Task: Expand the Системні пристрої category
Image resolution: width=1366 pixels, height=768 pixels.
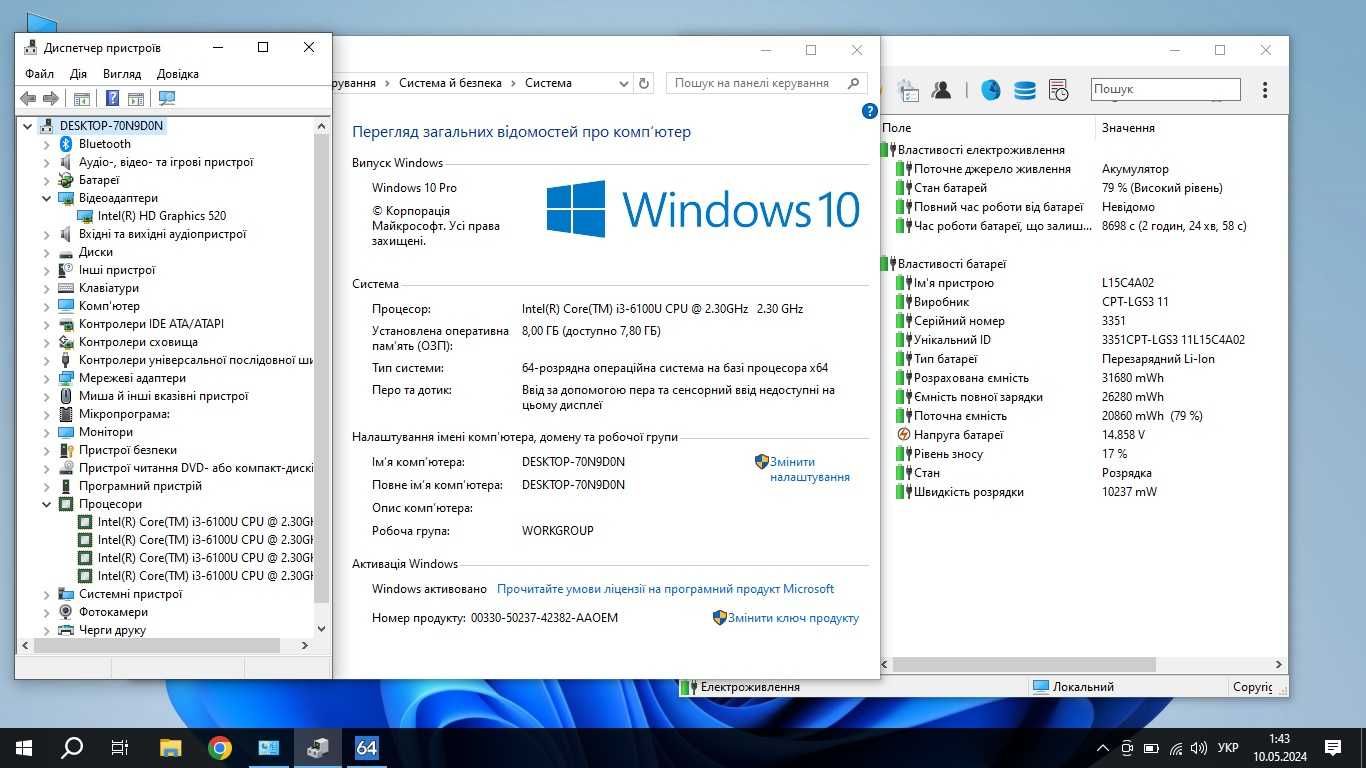Action: click(46, 594)
